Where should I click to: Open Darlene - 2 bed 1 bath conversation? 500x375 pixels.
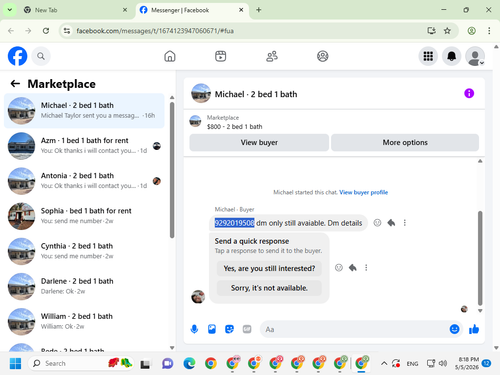(84, 286)
